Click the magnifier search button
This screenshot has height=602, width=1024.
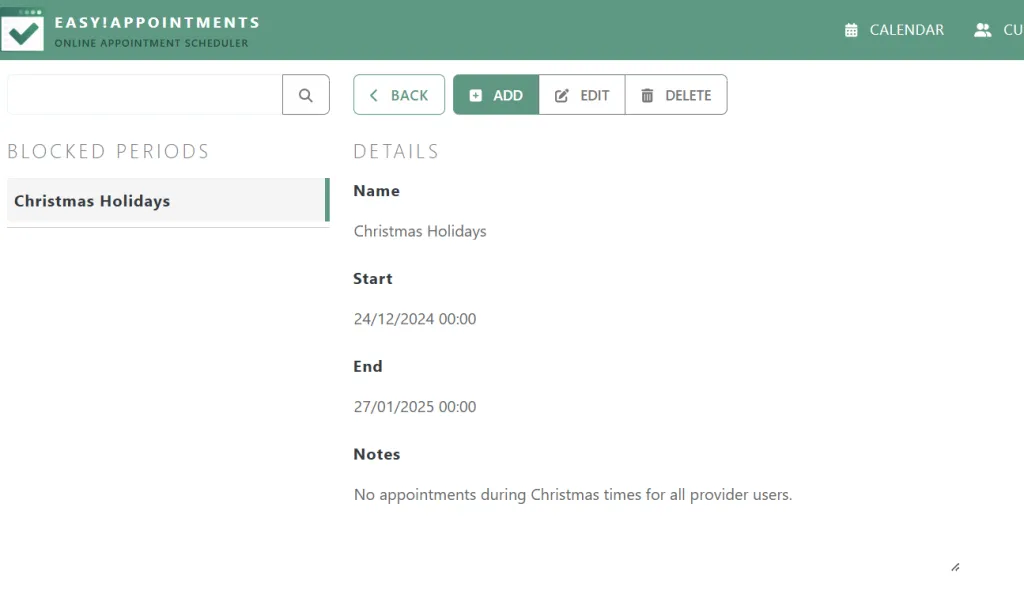306,95
